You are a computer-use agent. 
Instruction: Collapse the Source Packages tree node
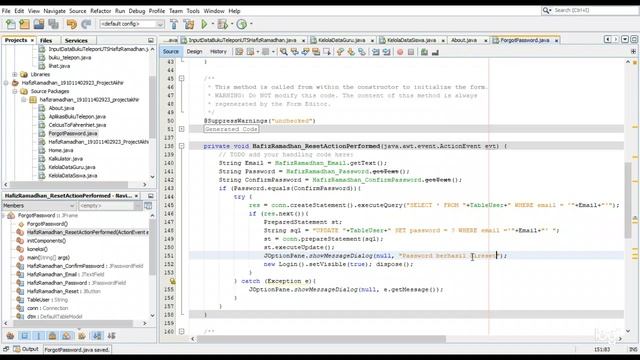click(15, 91)
